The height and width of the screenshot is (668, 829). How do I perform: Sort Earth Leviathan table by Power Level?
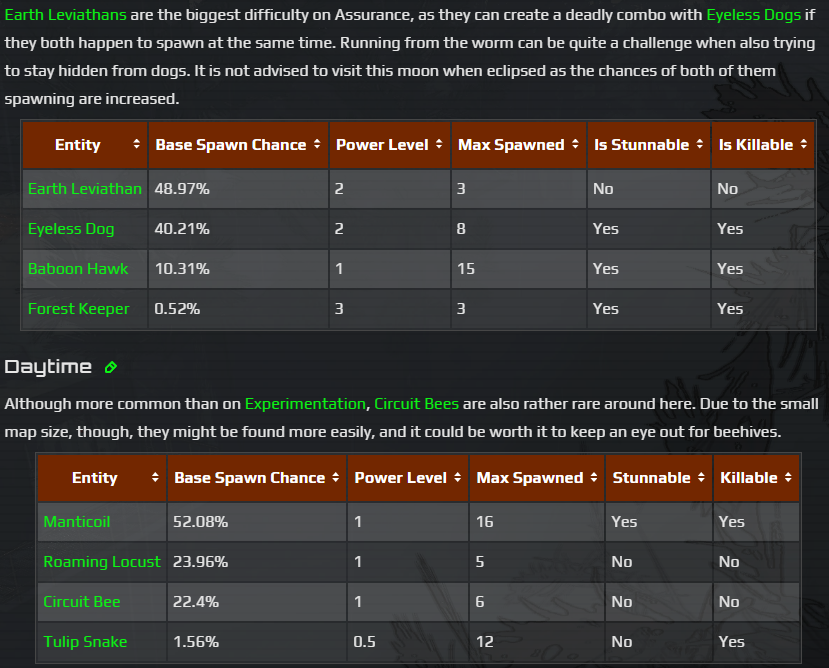pyautogui.click(x=439, y=145)
